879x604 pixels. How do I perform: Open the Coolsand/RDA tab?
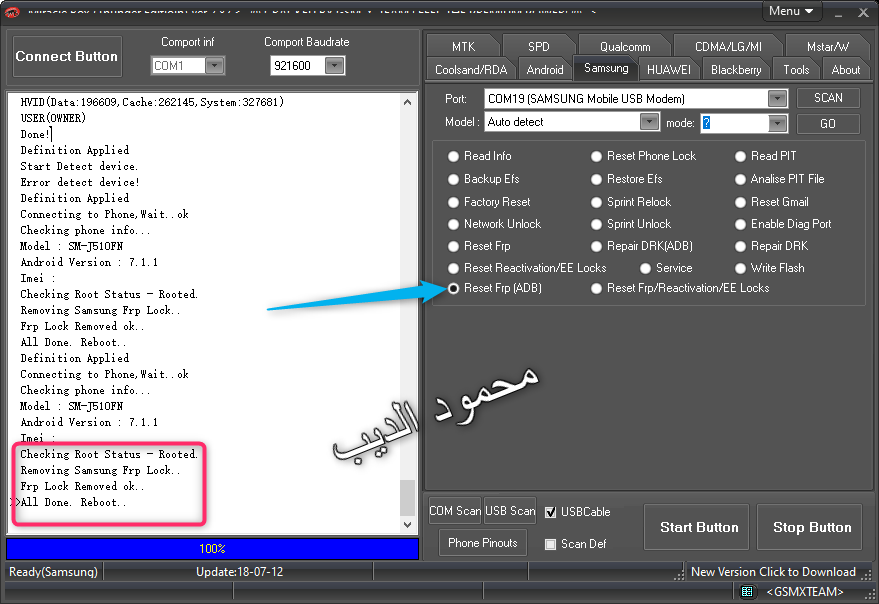[471, 70]
